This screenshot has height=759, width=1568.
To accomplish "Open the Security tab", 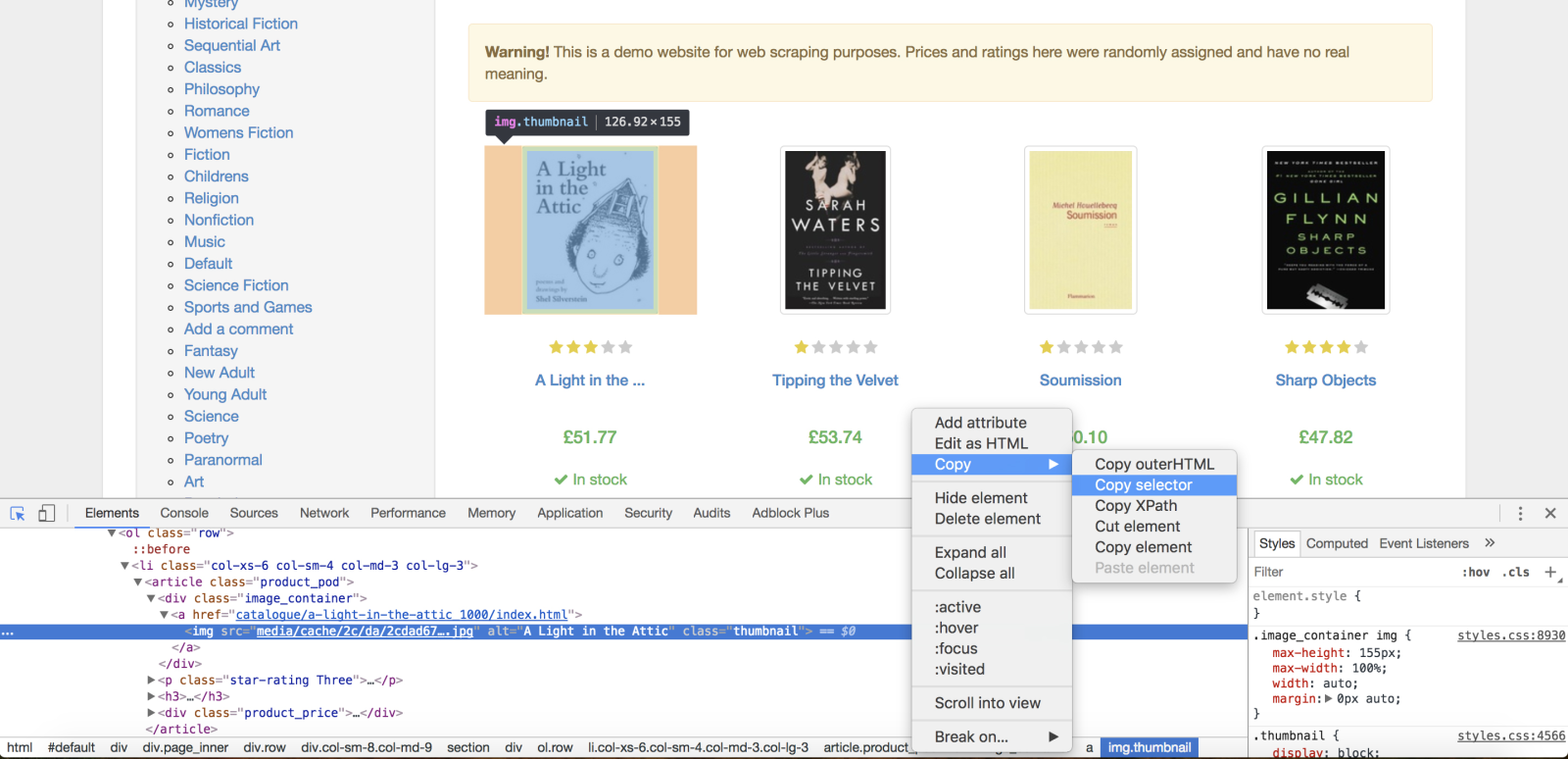I will 648,513.
